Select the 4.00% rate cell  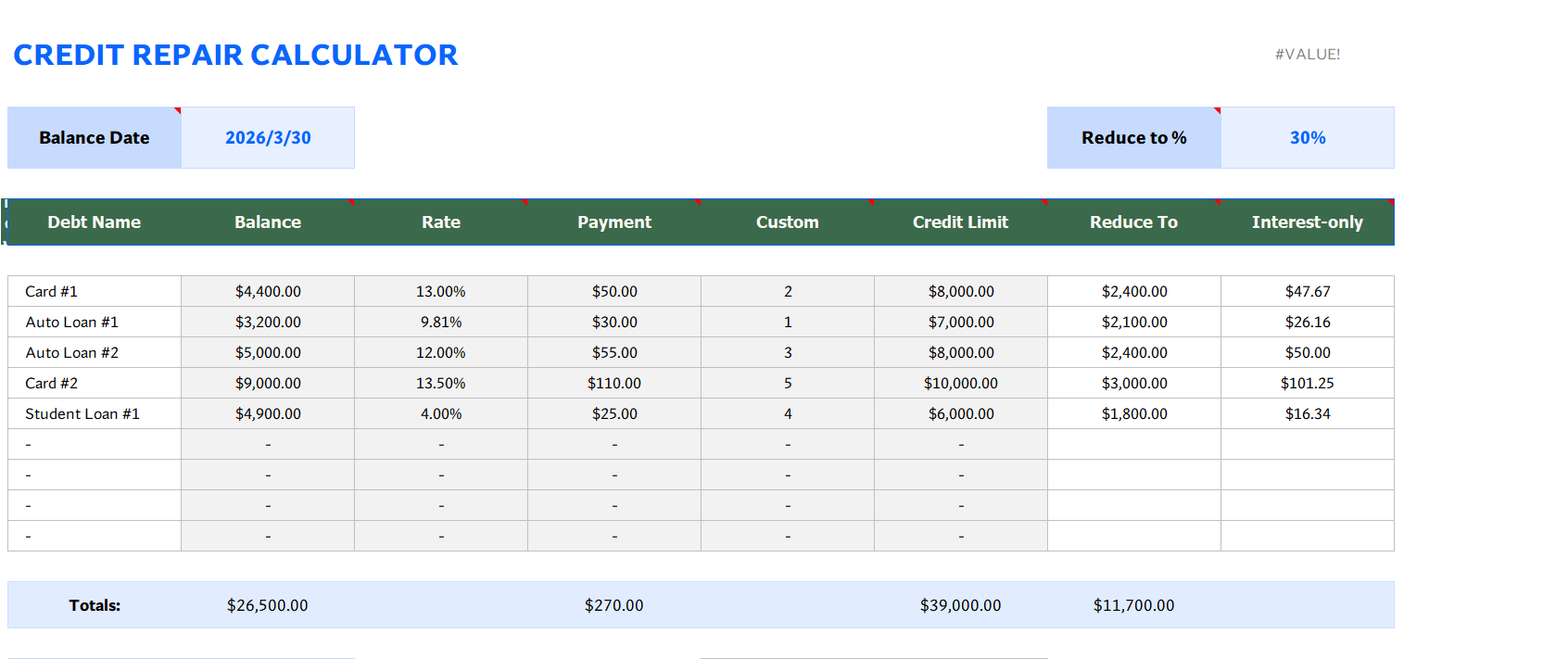click(441, 413)
